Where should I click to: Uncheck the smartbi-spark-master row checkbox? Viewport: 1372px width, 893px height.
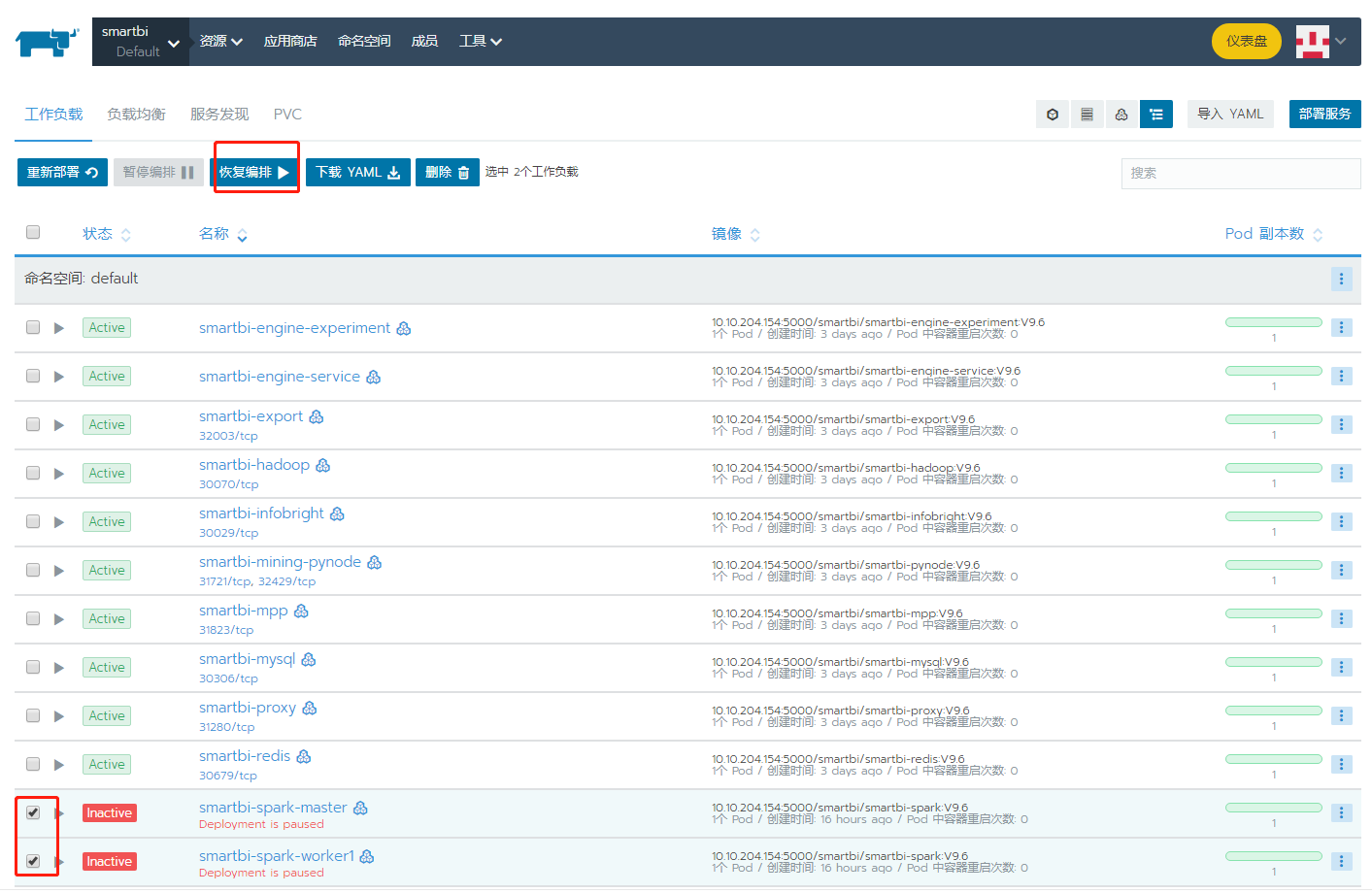click(x=33, y=812)
